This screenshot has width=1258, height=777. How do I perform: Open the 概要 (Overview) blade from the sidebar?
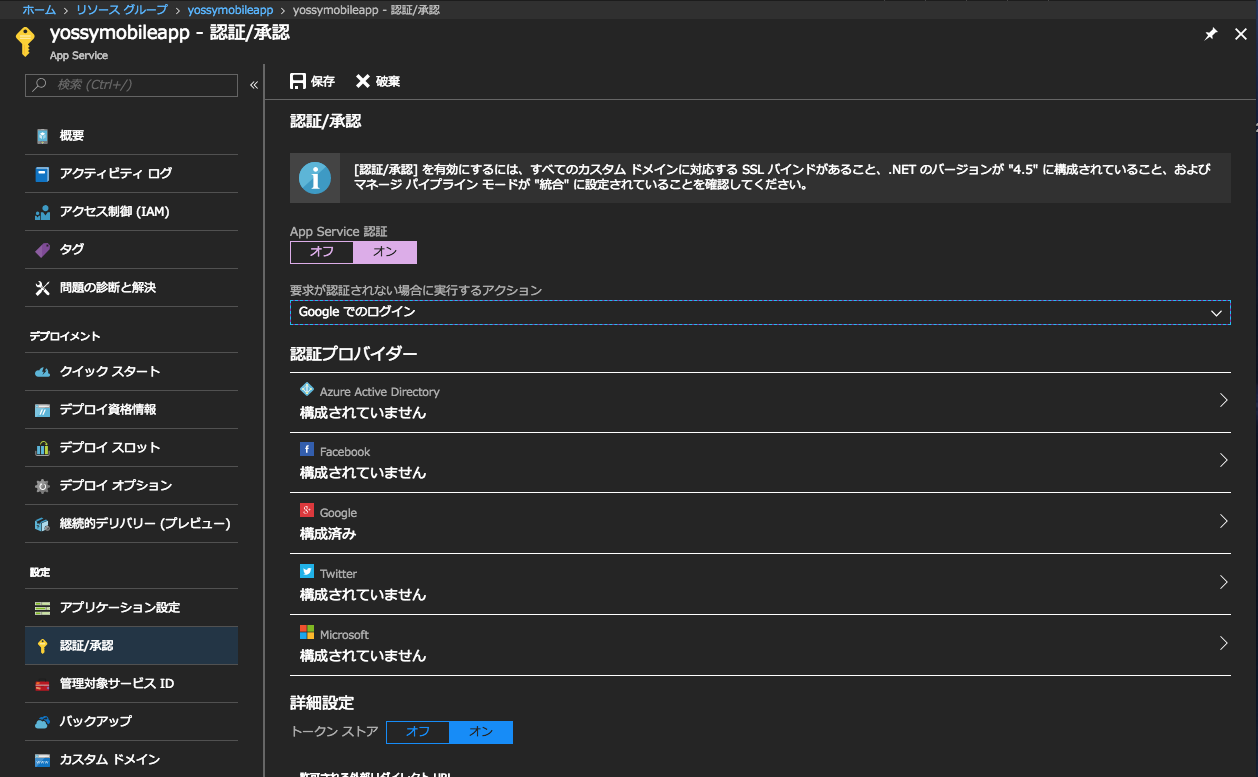pyautogui.click(x=108, y=135)
